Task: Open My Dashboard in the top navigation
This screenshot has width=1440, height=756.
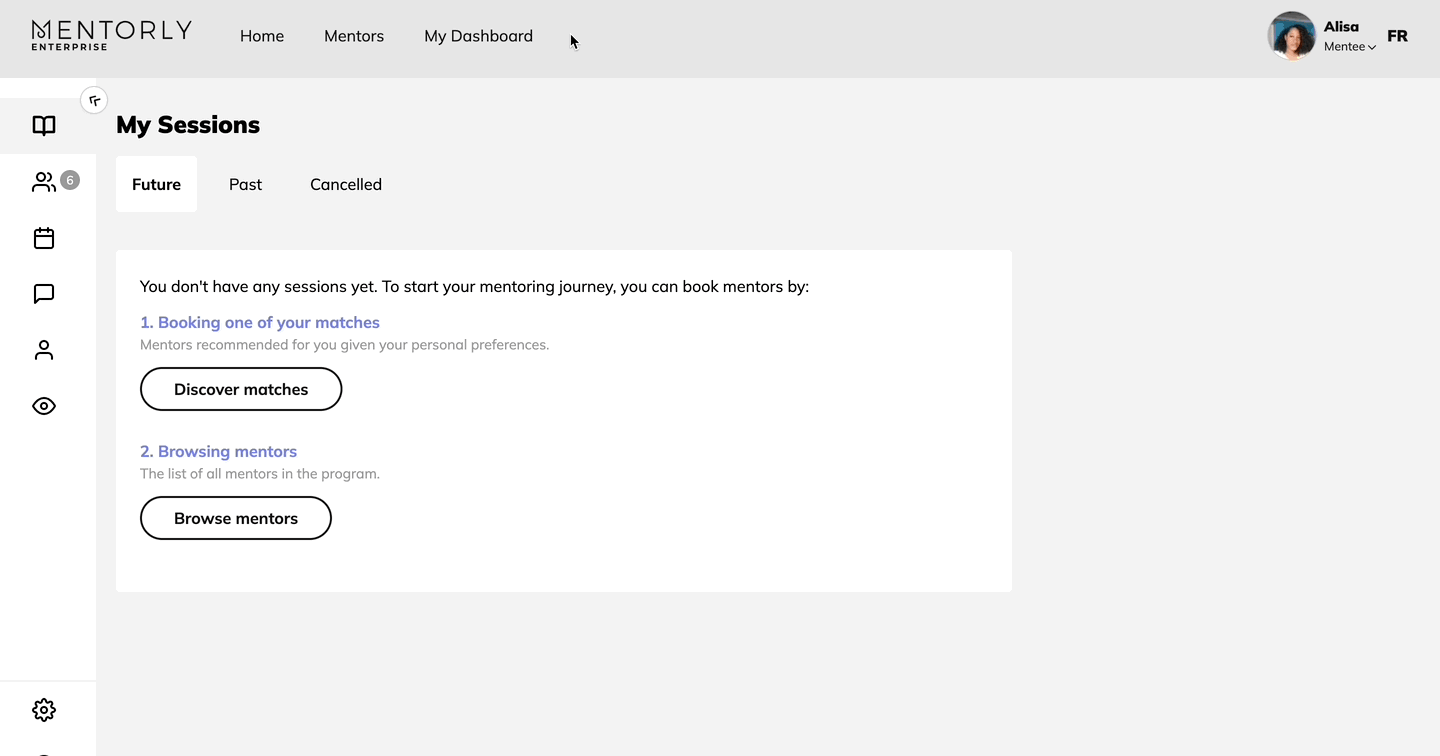Action: point(478,36)
